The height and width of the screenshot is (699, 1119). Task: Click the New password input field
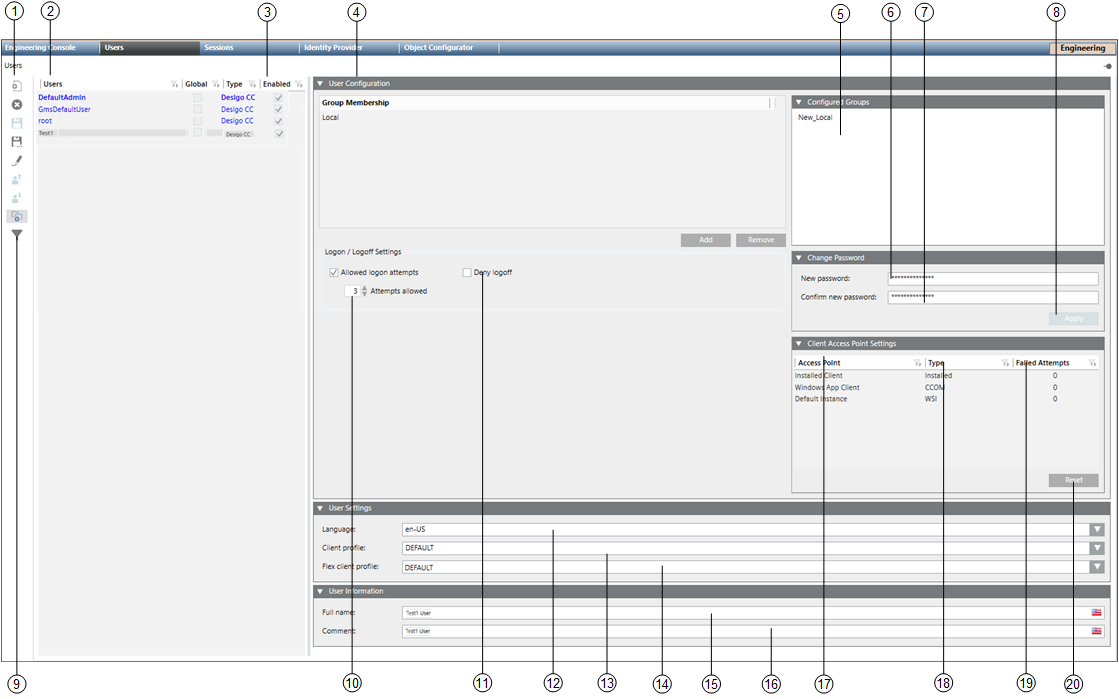pyautogui.click(x=992, y=278)
